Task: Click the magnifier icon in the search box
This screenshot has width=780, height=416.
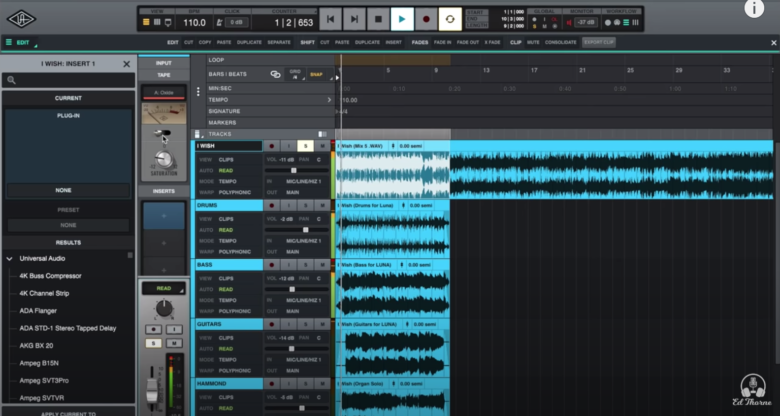Action: 11,80
